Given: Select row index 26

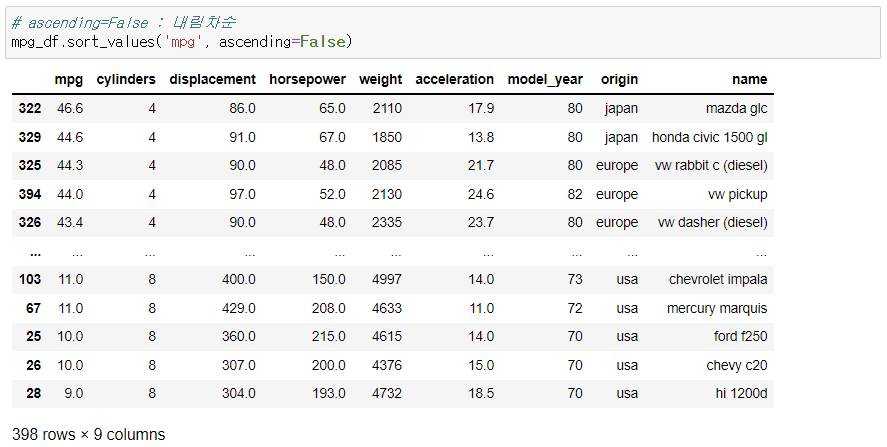Looking at the screenshot, I should (33, 366).
